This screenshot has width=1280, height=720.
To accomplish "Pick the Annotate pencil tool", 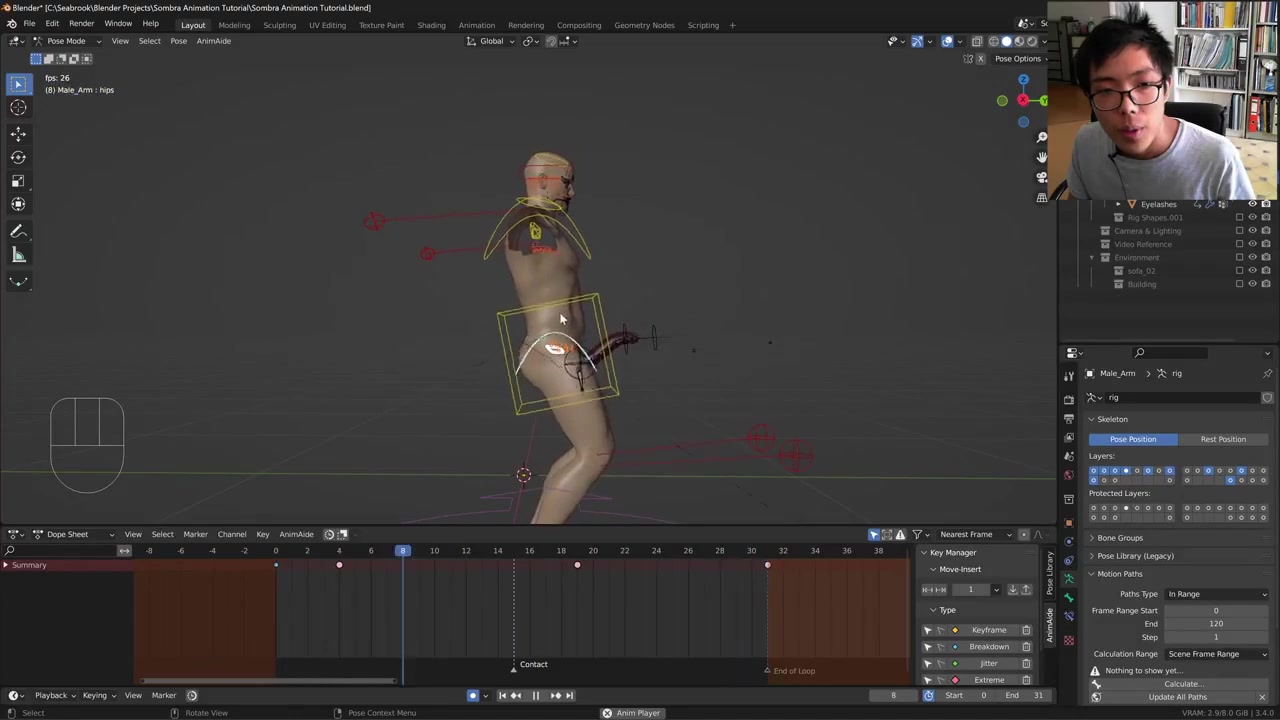I will (18, 231).
